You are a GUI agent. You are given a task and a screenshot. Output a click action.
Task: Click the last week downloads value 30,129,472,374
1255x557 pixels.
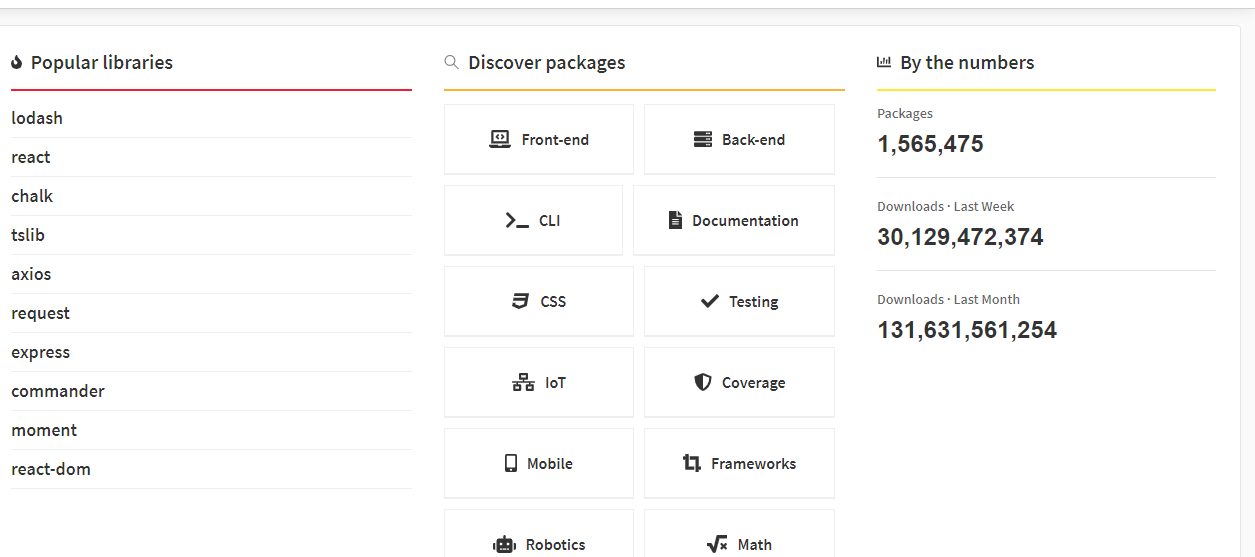pos(961,237)
